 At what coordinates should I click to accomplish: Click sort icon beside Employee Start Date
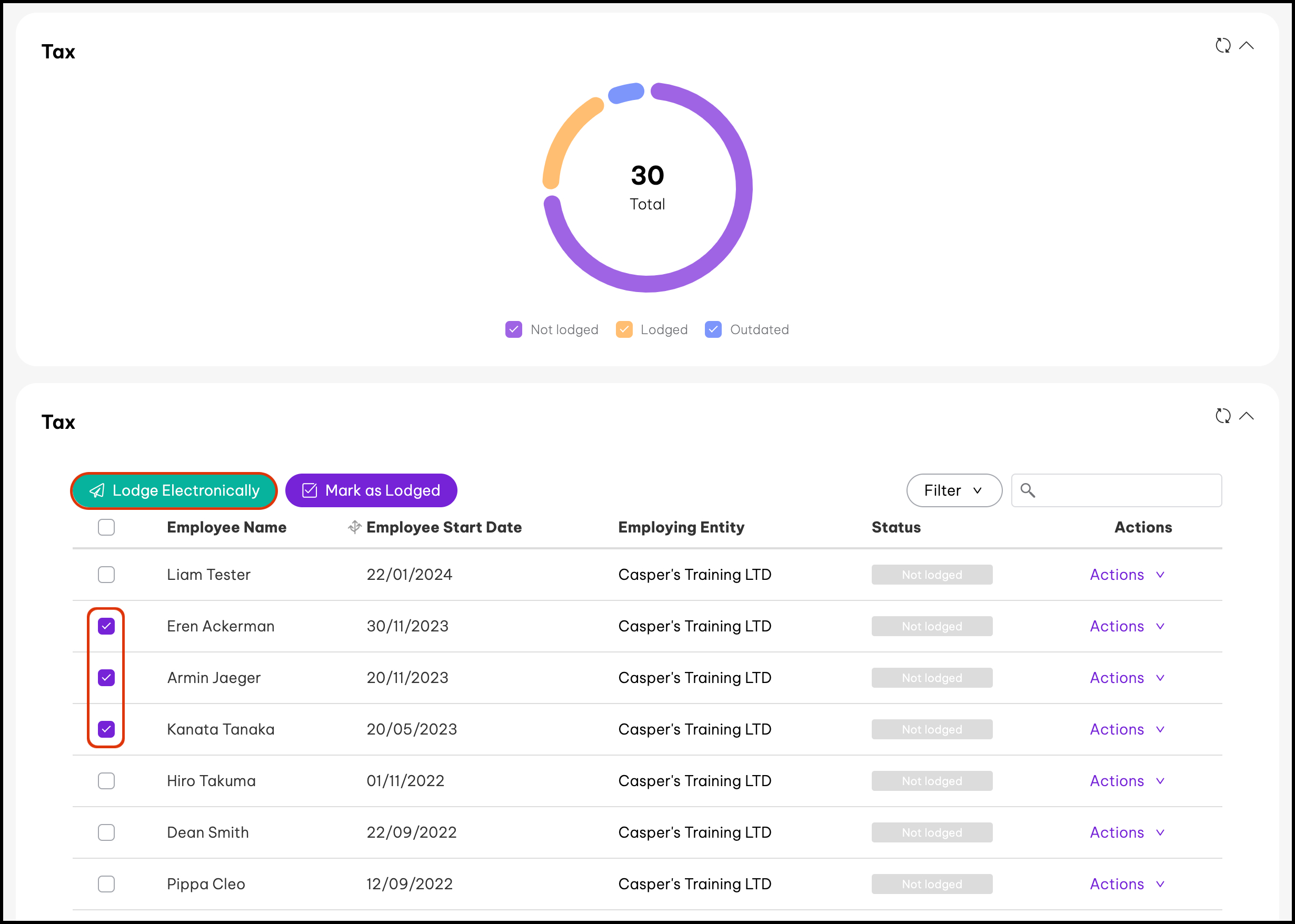pyautogui.click(x=355, y=527)
